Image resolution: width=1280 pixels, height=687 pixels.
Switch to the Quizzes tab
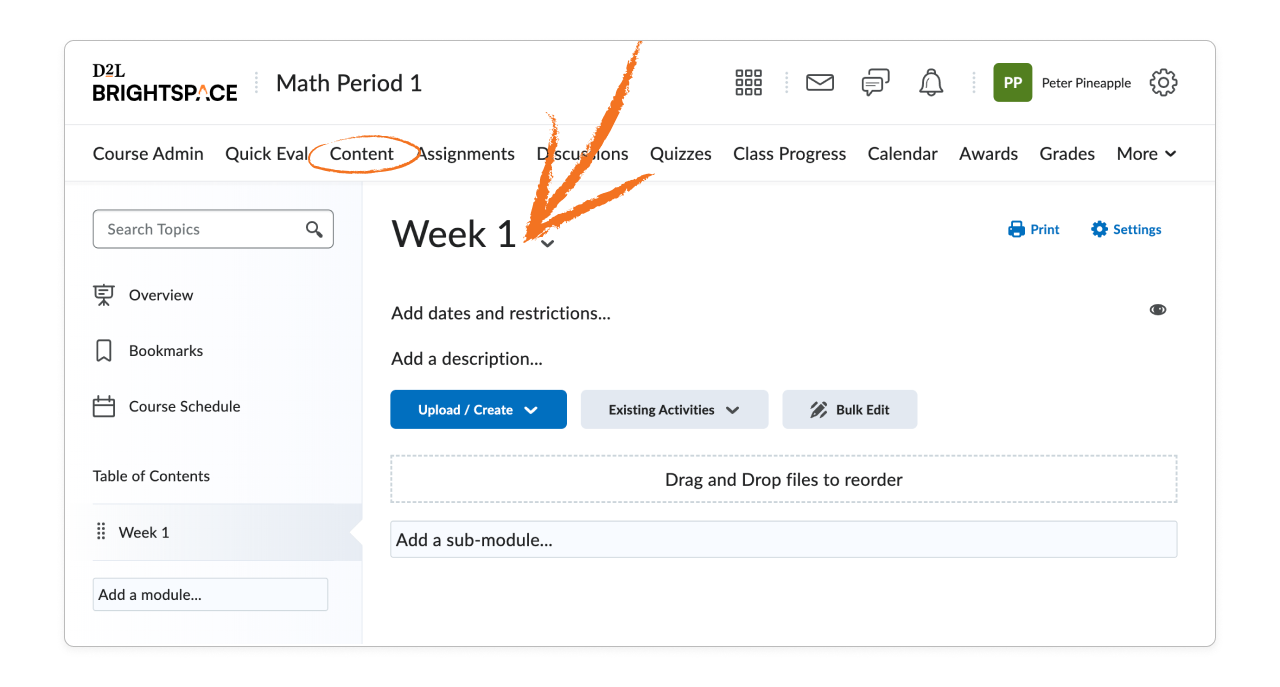pyautogui.click(x=680, y=153)
